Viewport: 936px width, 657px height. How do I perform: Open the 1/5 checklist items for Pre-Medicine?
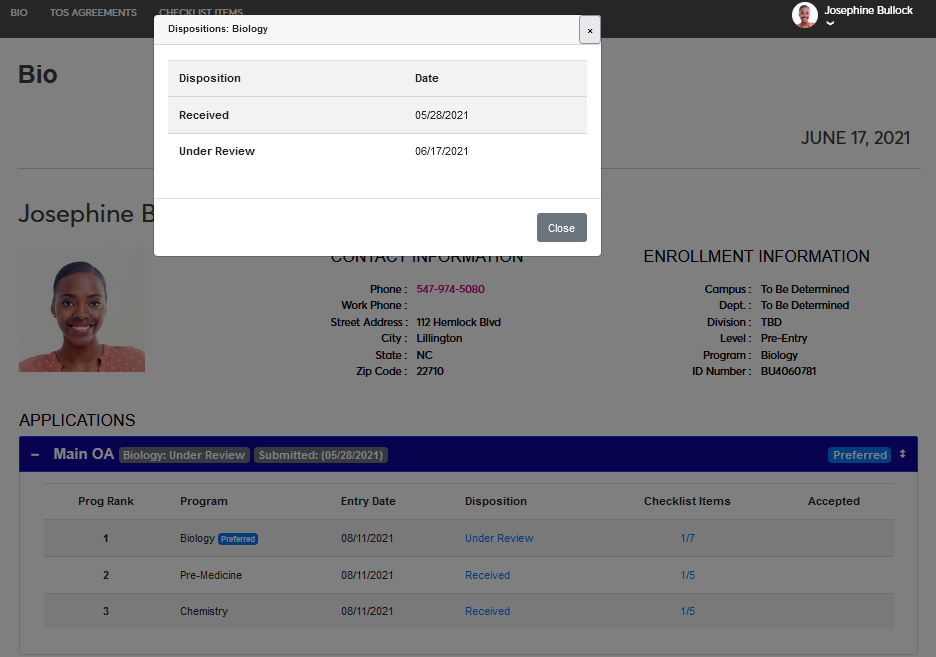[687, 575]
